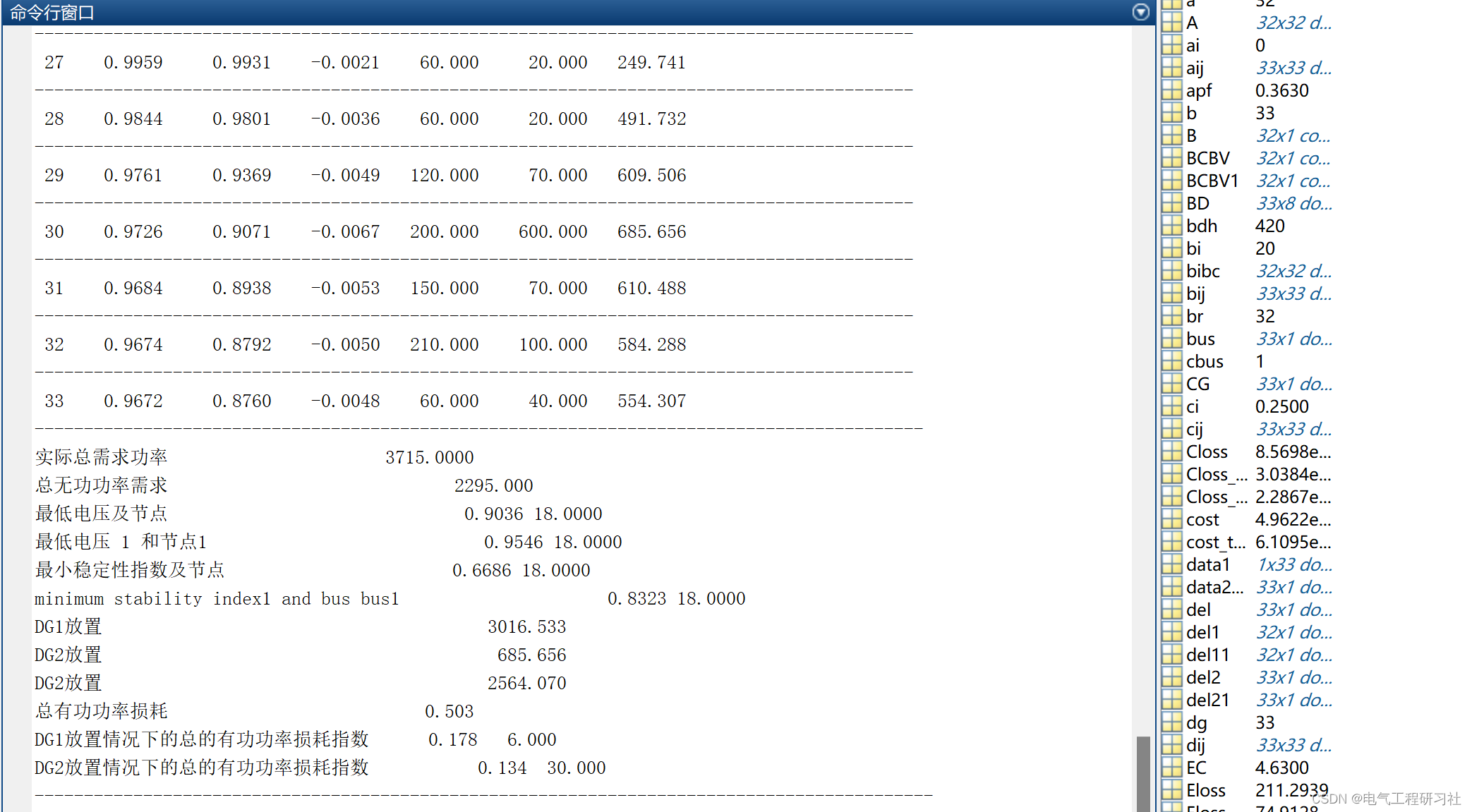Open the command window actions dropdown

click(1140, 12)
